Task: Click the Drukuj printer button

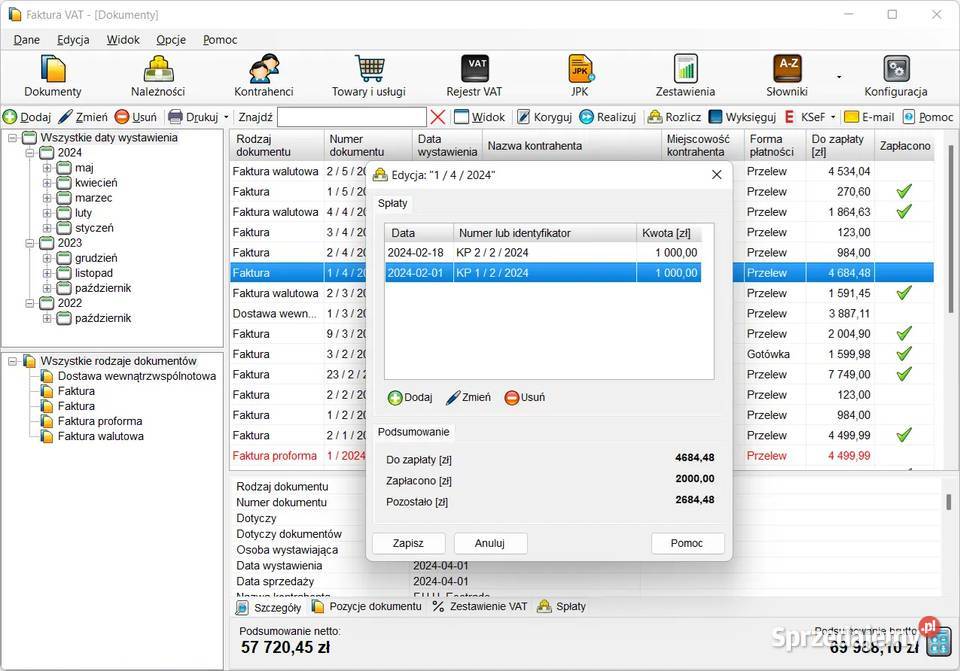Action: pos(193,116)
